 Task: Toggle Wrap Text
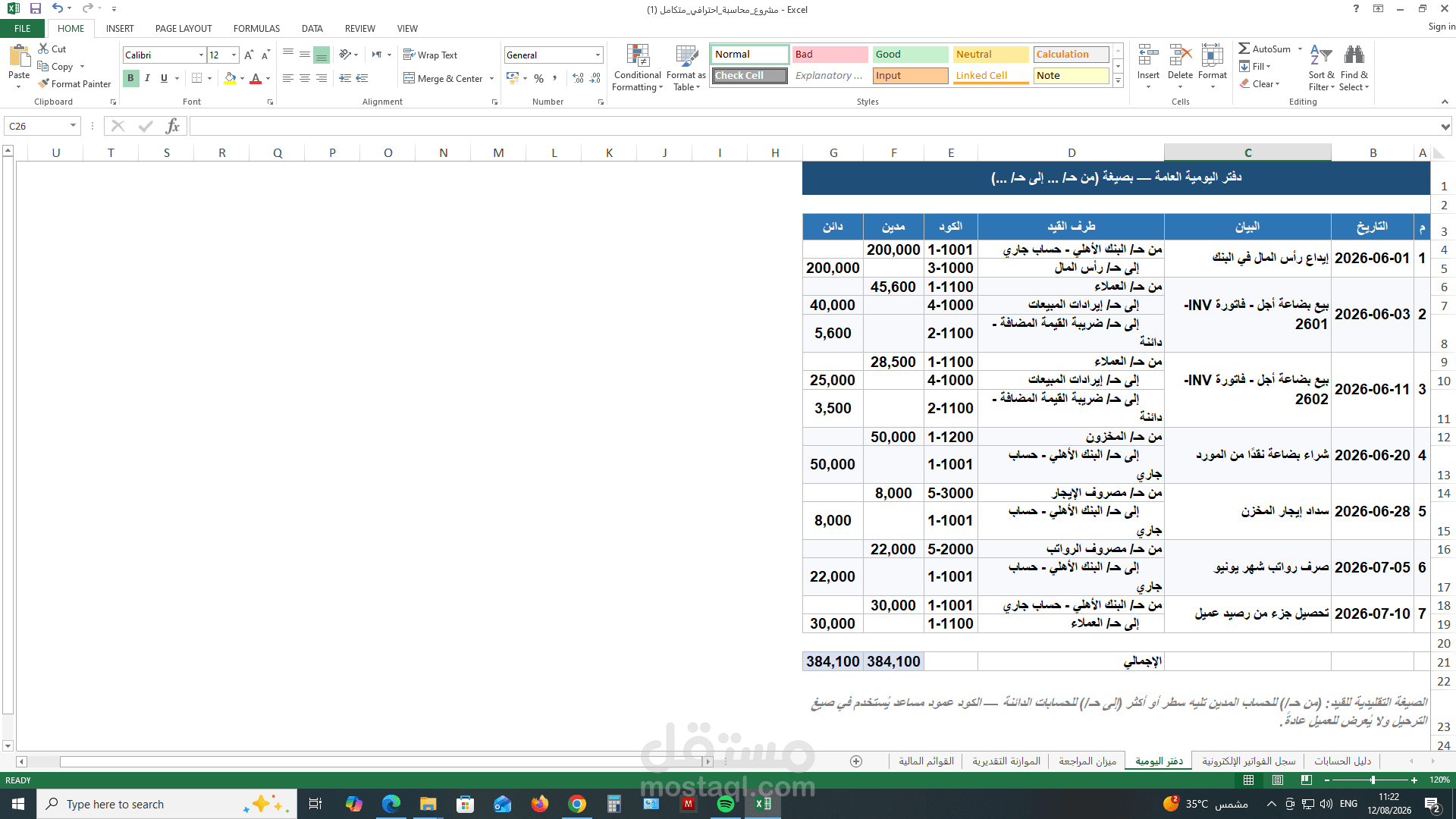click(x=430, y=55)
